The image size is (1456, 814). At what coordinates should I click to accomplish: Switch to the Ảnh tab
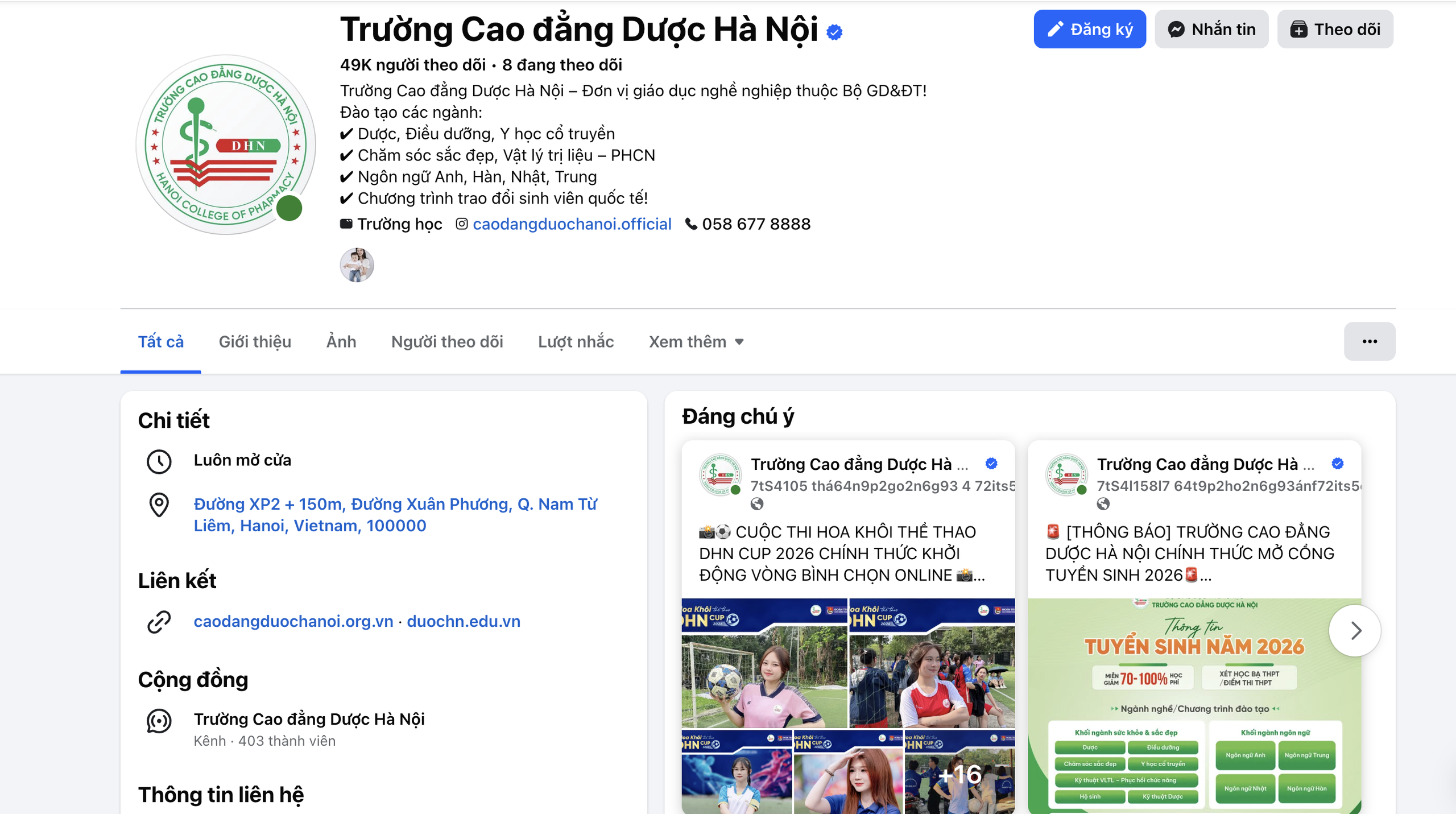(341, 341)
